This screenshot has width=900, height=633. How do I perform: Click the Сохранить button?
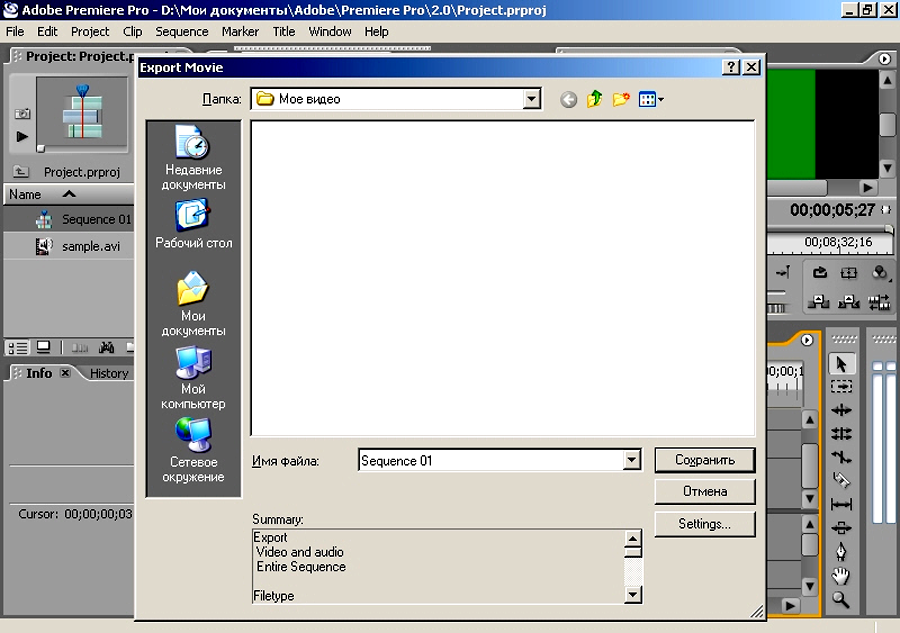pyautogui.click(x=705, y=460)
